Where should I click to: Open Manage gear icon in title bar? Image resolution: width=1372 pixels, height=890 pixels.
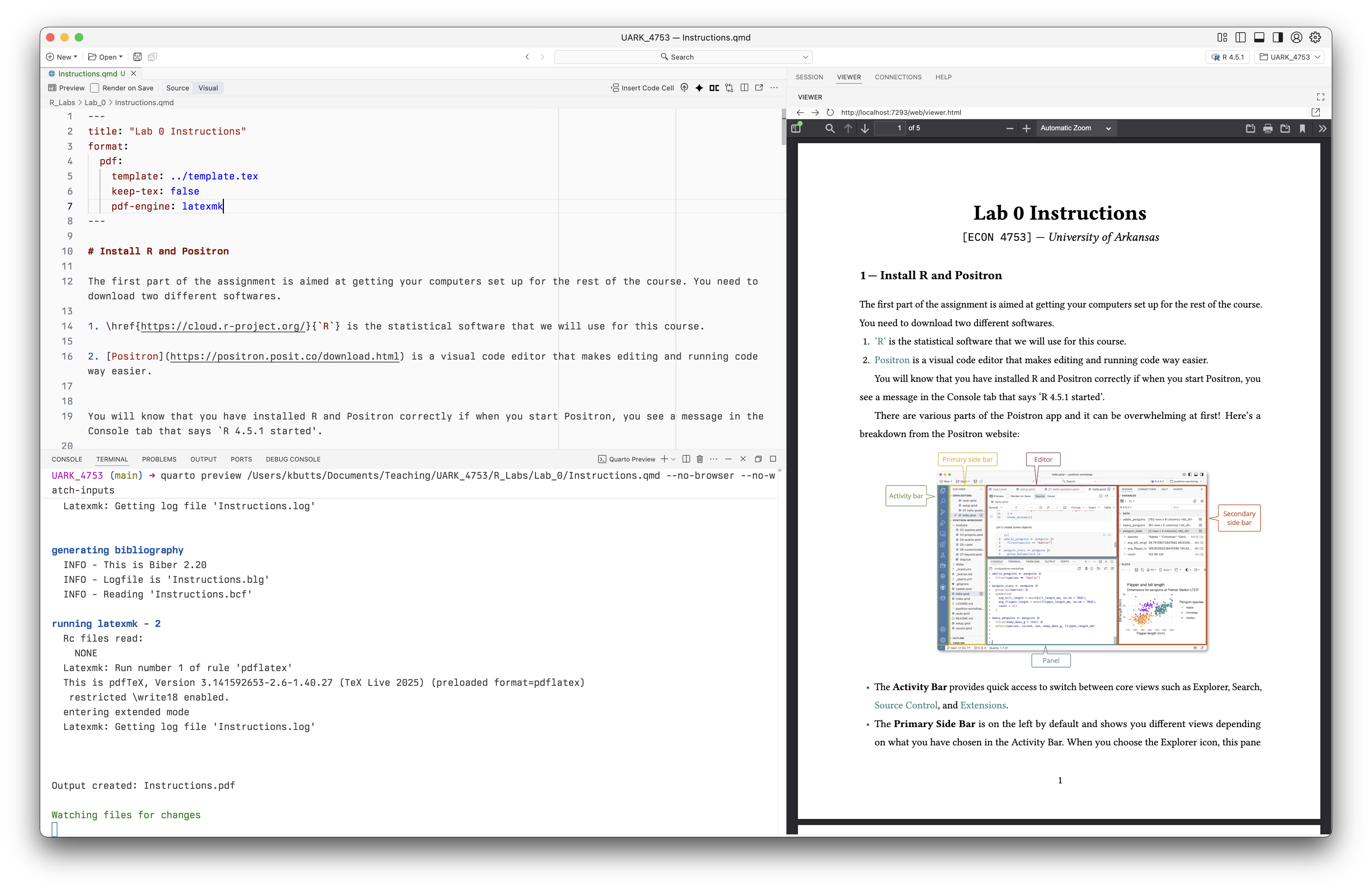[1316, 37]
